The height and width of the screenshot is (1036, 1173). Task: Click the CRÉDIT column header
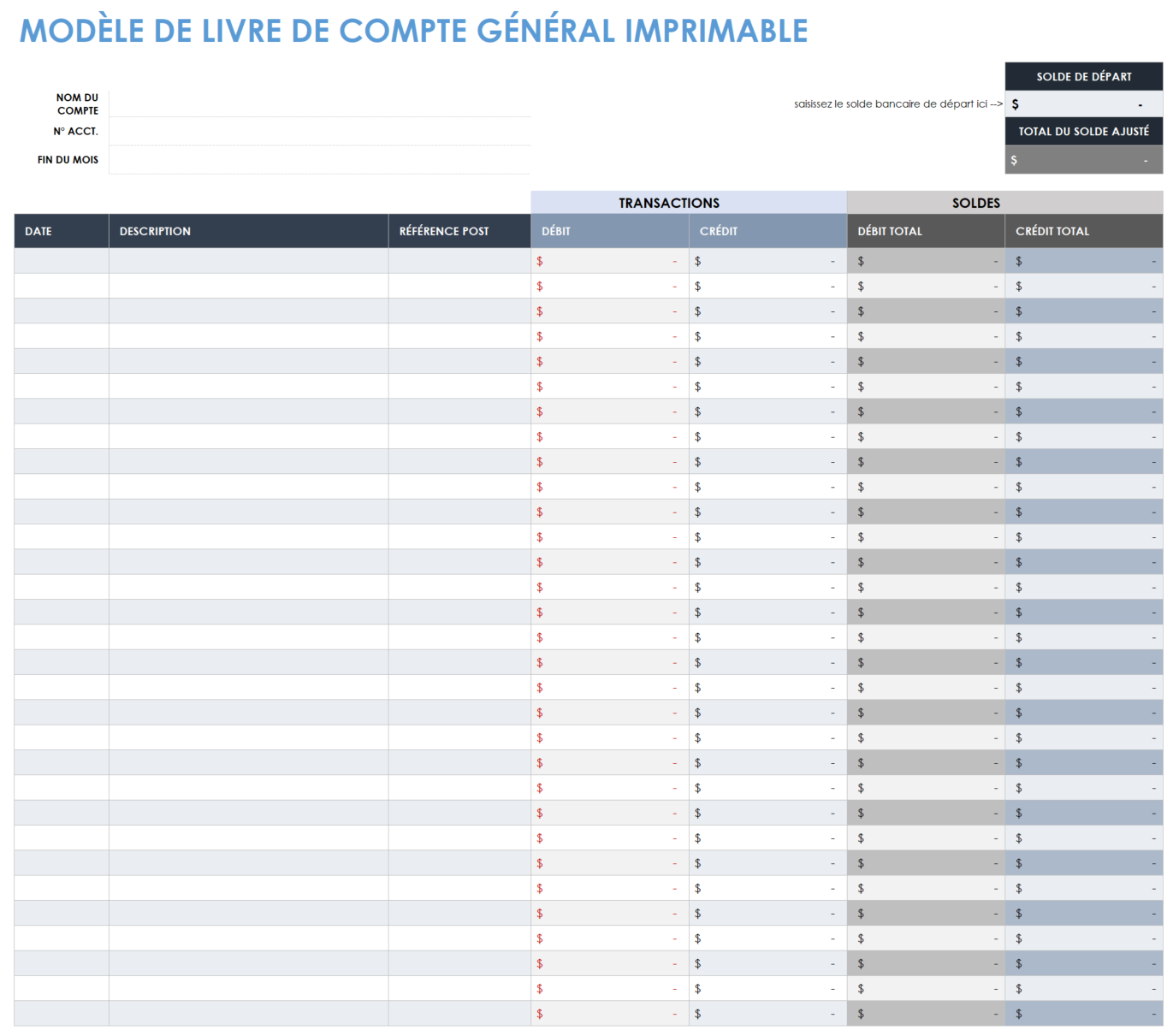(767, 231)
